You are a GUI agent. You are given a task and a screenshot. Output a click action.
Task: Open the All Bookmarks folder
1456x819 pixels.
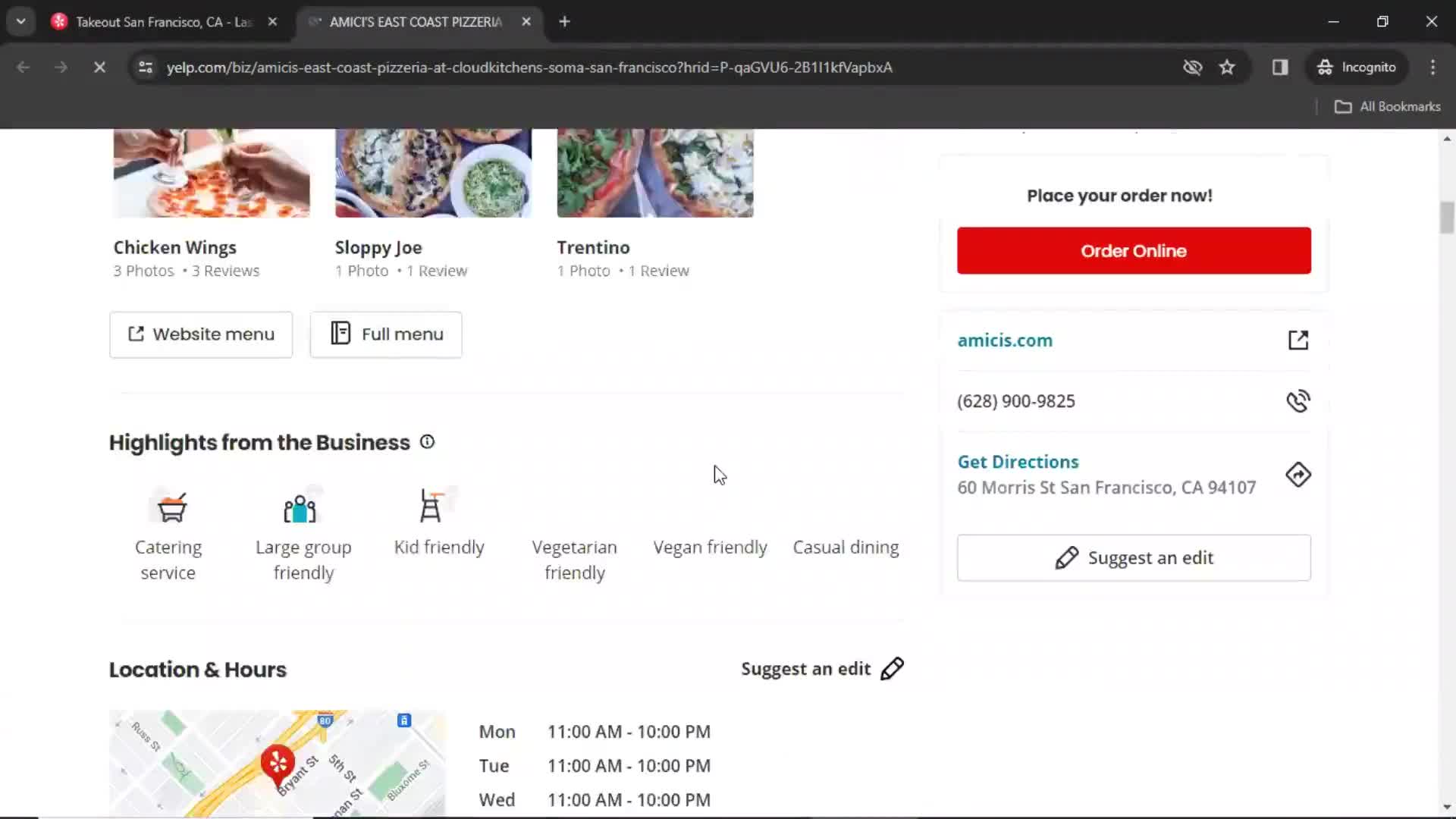pyautogui.click(x=1388, y=107)
